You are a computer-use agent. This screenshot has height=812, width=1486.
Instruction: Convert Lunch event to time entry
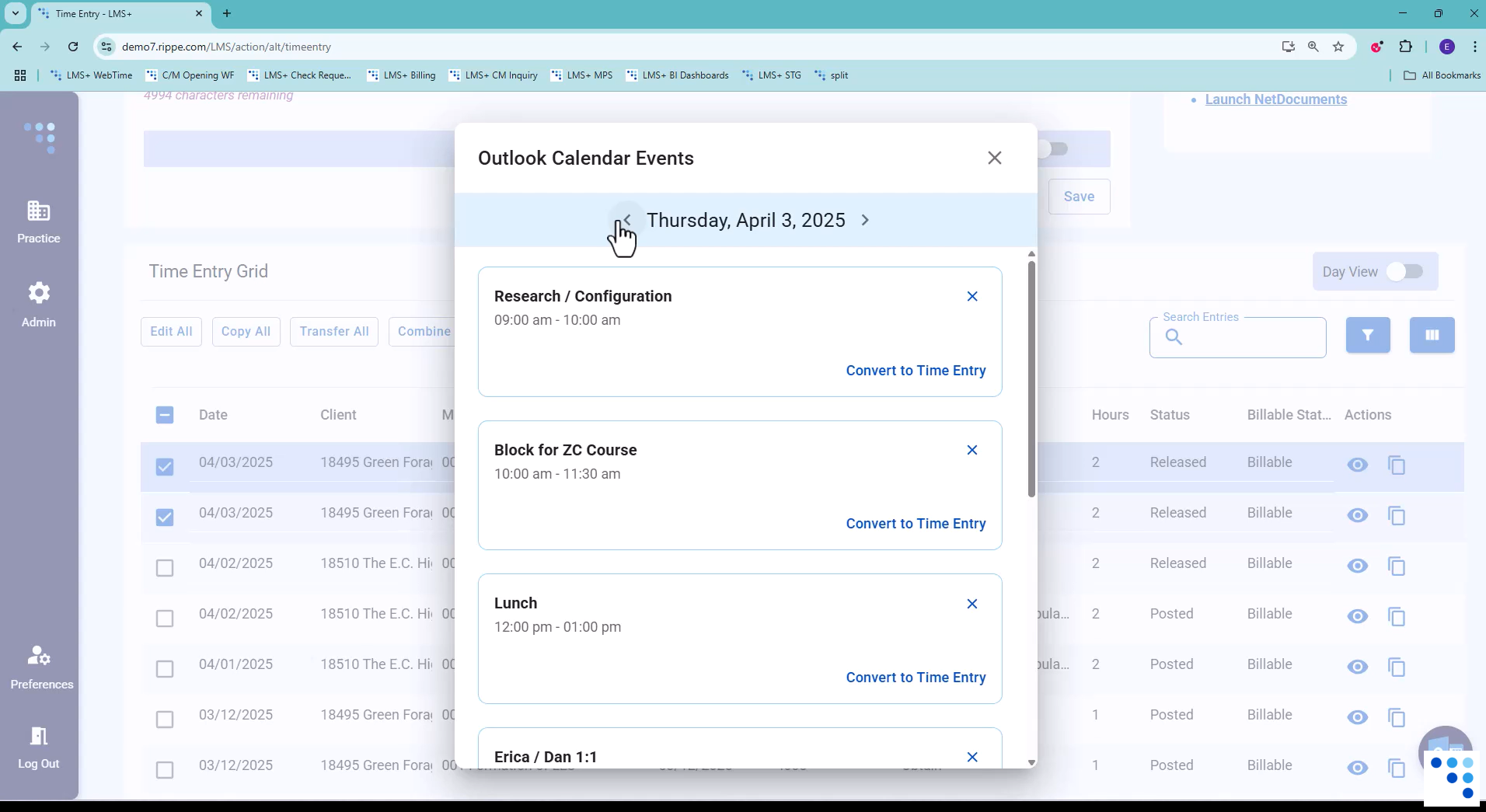[x=916, y=678]
